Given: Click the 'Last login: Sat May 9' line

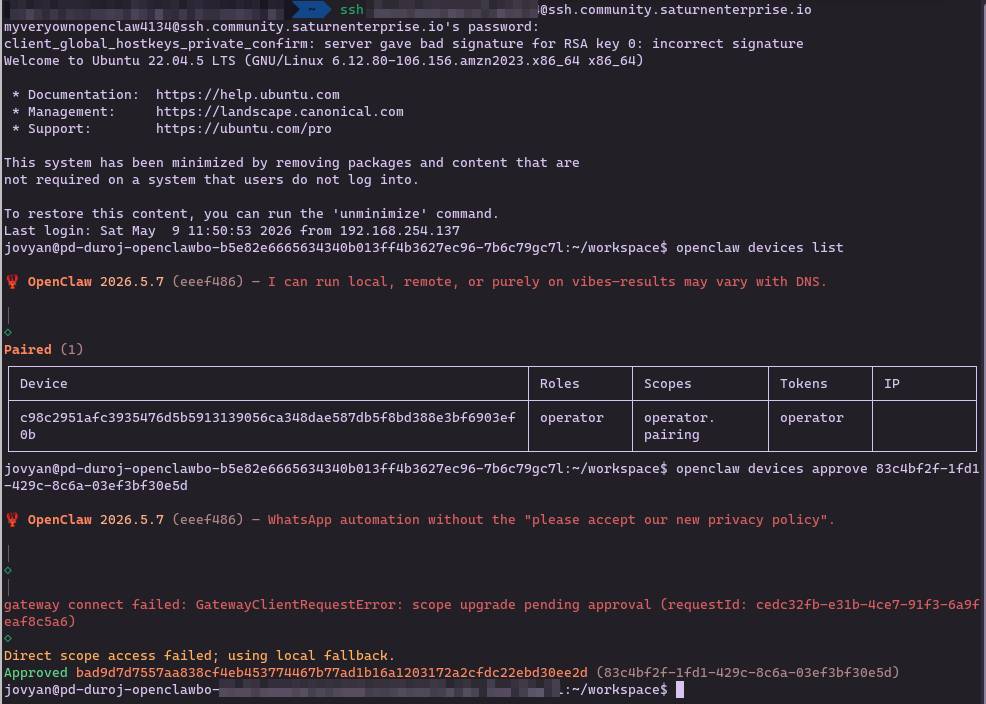Looking at the screenshot, I should click(x=232, y=231).
